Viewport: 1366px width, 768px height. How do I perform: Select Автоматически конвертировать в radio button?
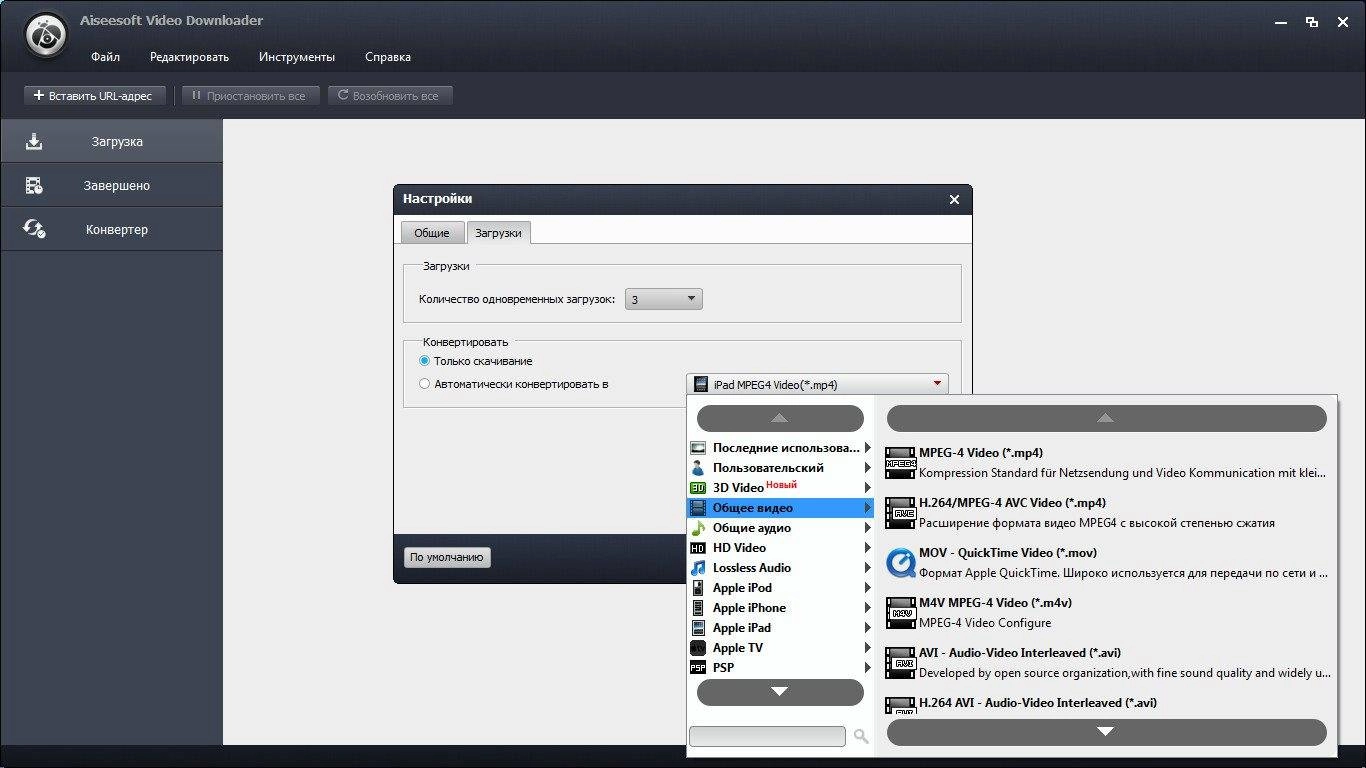click(x=425, y=384)
